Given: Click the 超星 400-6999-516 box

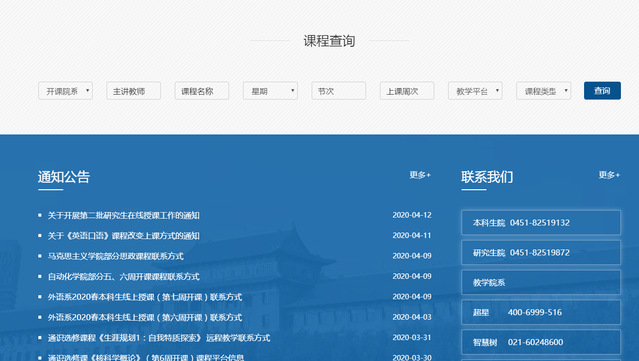Looking at the screenshot, I should coord(541,312).
